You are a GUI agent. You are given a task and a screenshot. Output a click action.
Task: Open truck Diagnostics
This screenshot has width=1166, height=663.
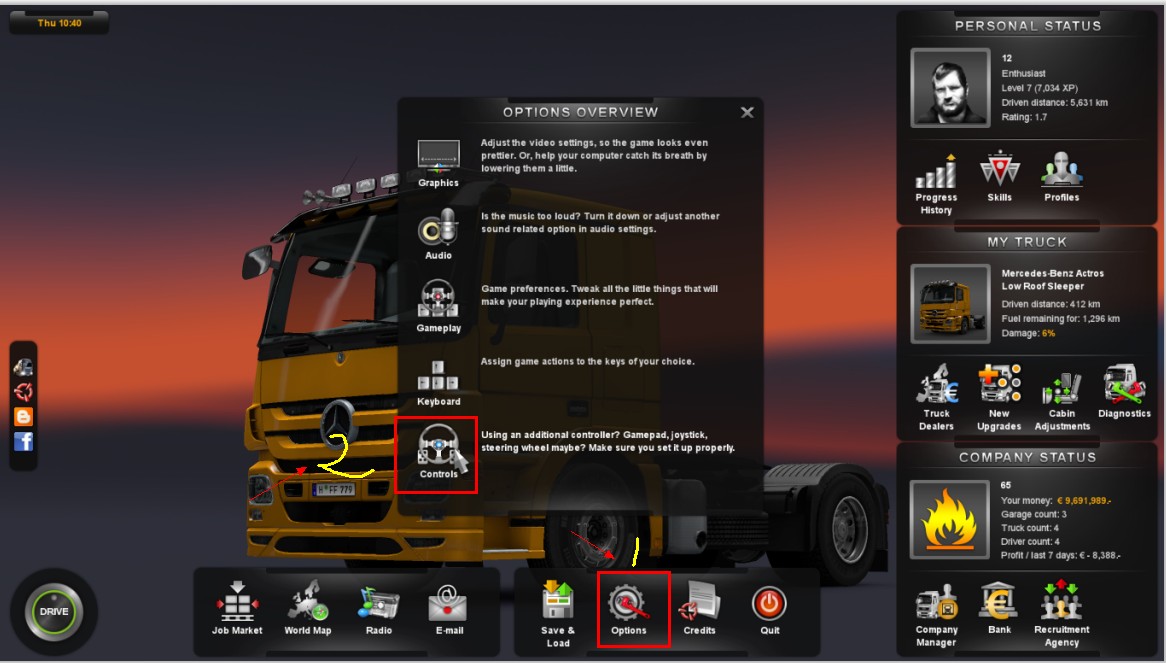click(1124, 384)
